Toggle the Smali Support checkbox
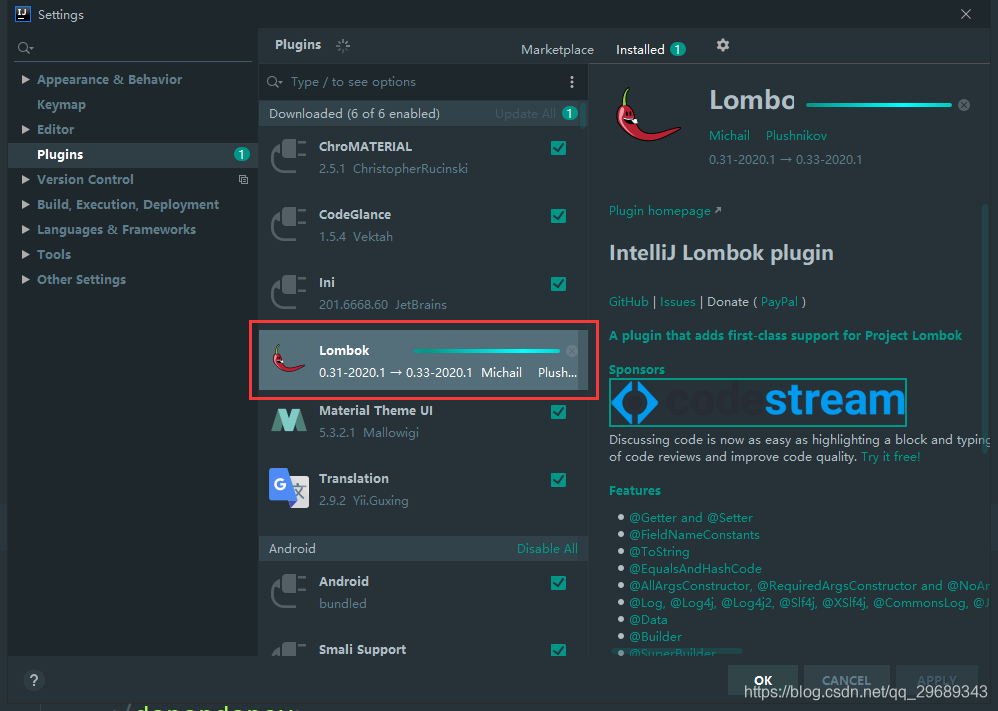 tap(558, 650)
